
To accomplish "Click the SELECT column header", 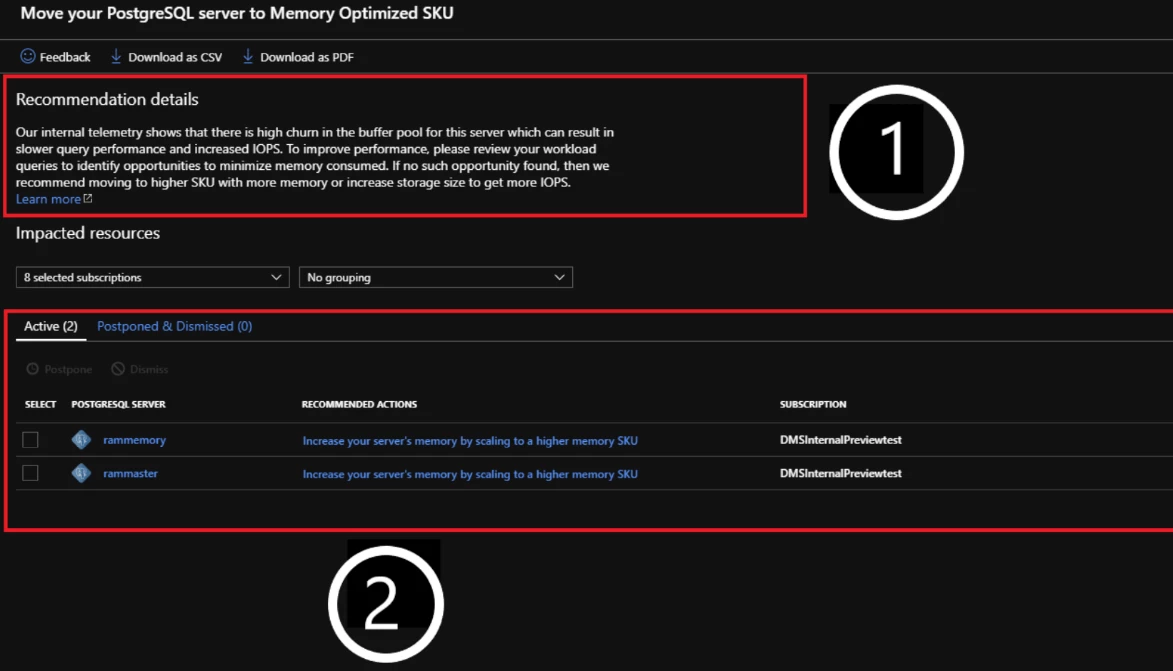I will pos(40,404).
